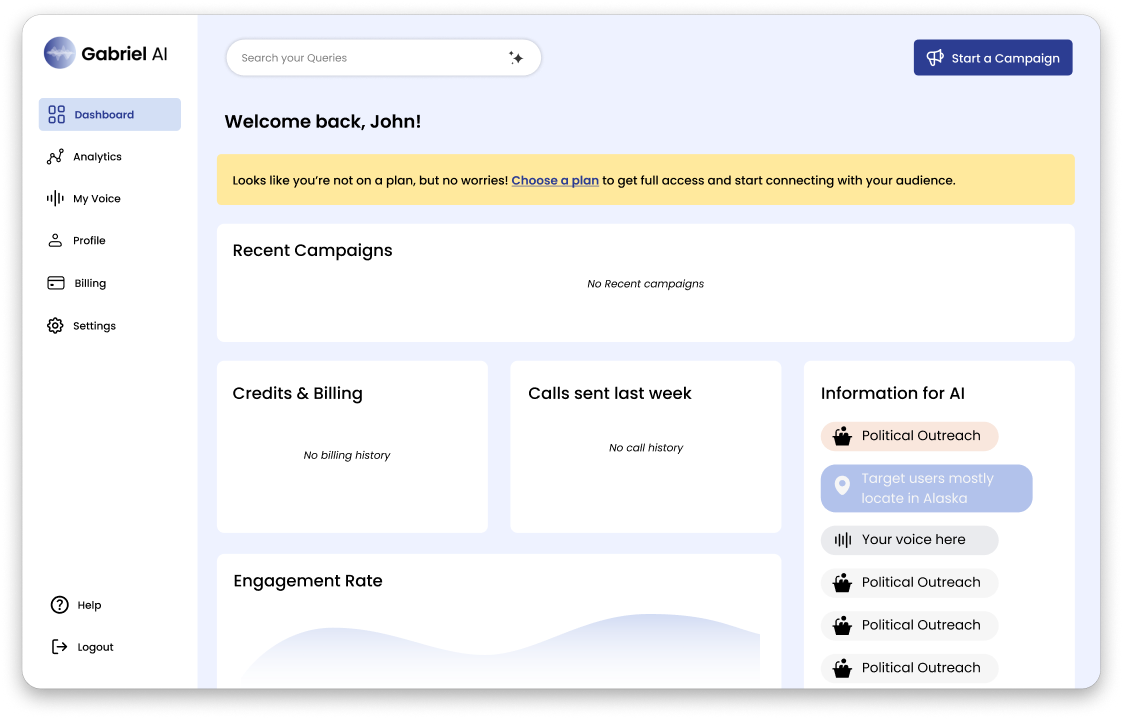Click the Recent Campaigns heading
This screenshot has width=1123, height=719.
[312, 251]
